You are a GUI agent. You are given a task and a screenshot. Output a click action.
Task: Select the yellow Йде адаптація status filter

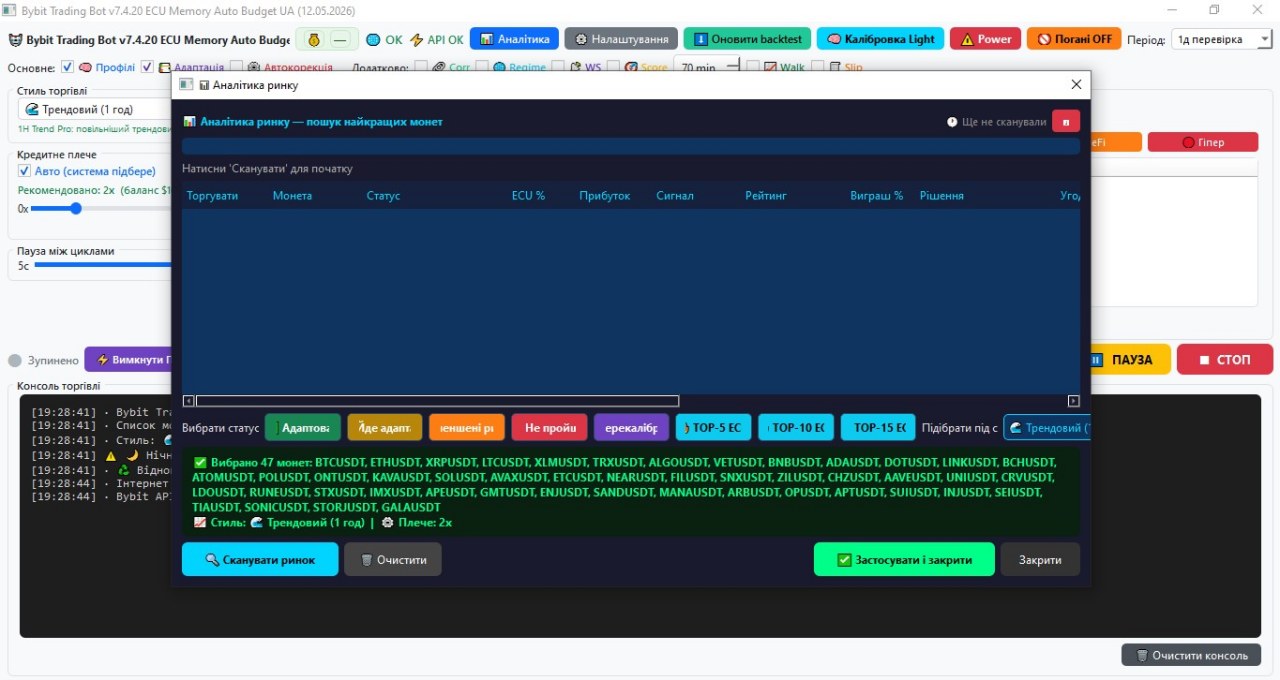(x=385, y=427)
